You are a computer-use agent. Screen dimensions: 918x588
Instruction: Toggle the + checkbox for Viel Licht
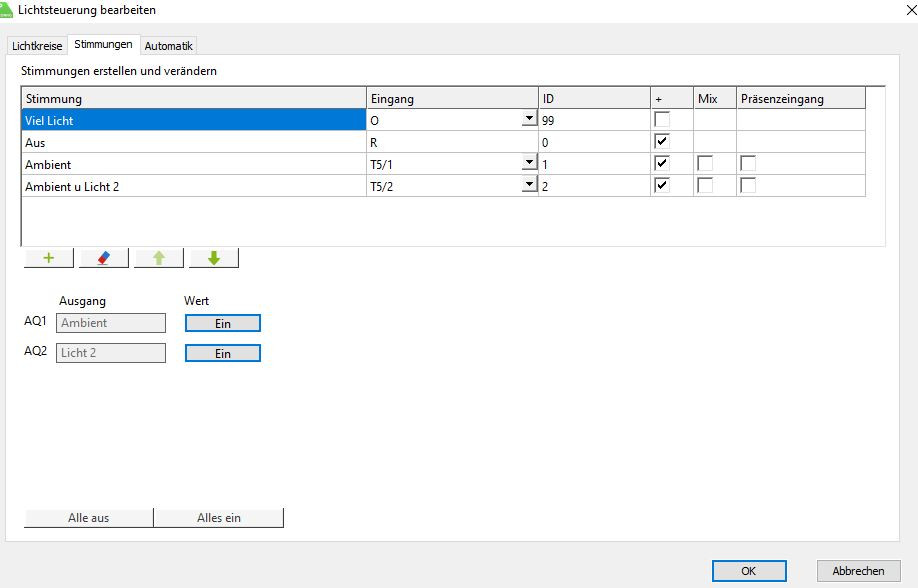pyautogui.click(x=661, y=120)
